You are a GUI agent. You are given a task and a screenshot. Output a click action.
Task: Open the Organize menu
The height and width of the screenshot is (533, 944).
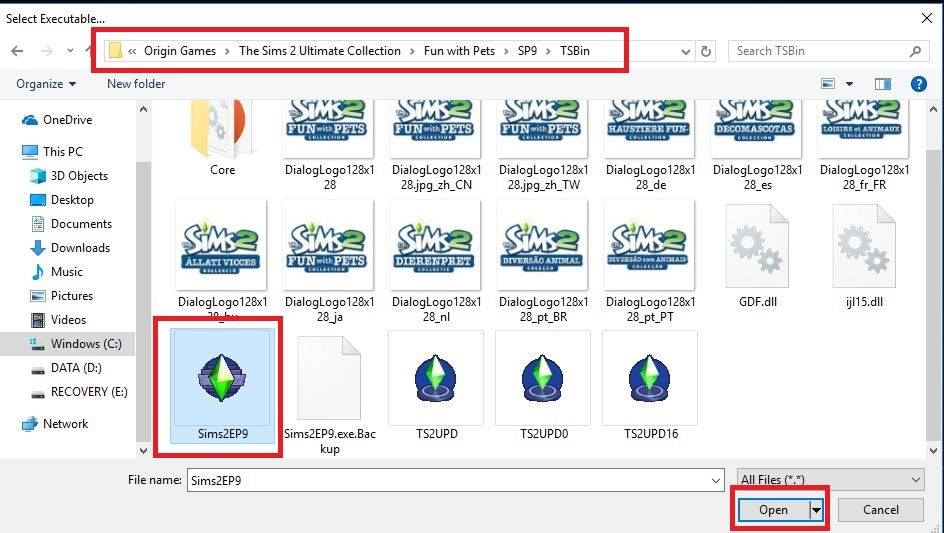pos(46,84)
